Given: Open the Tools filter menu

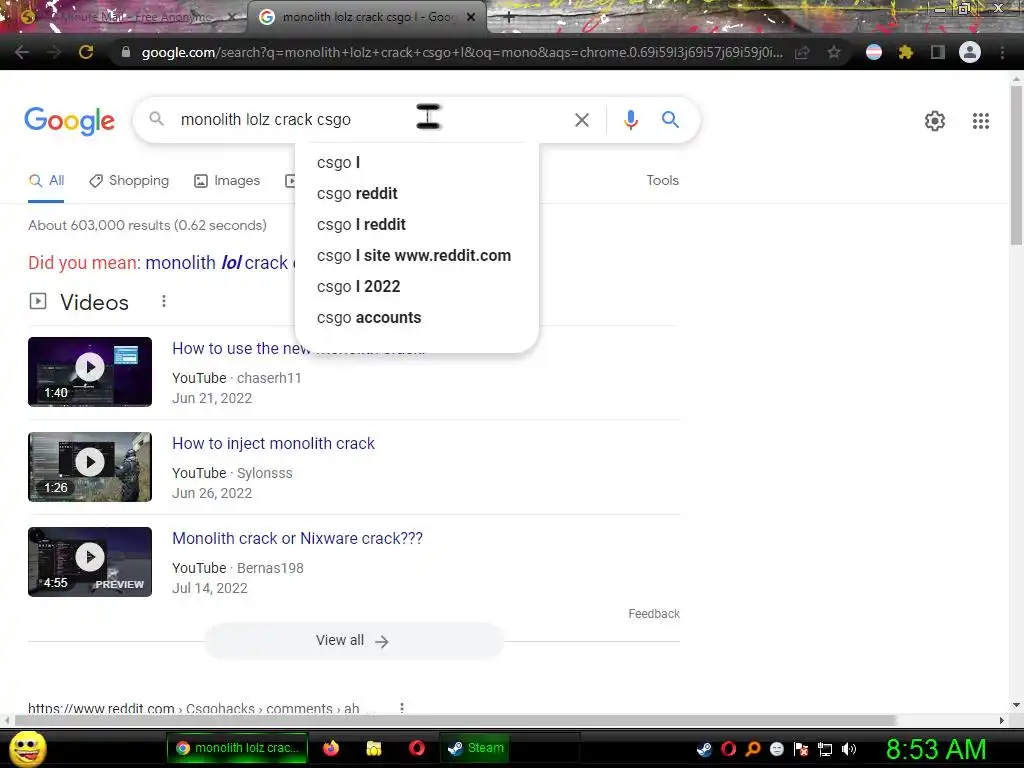Looking at the screenshot, I should (662, 180).
